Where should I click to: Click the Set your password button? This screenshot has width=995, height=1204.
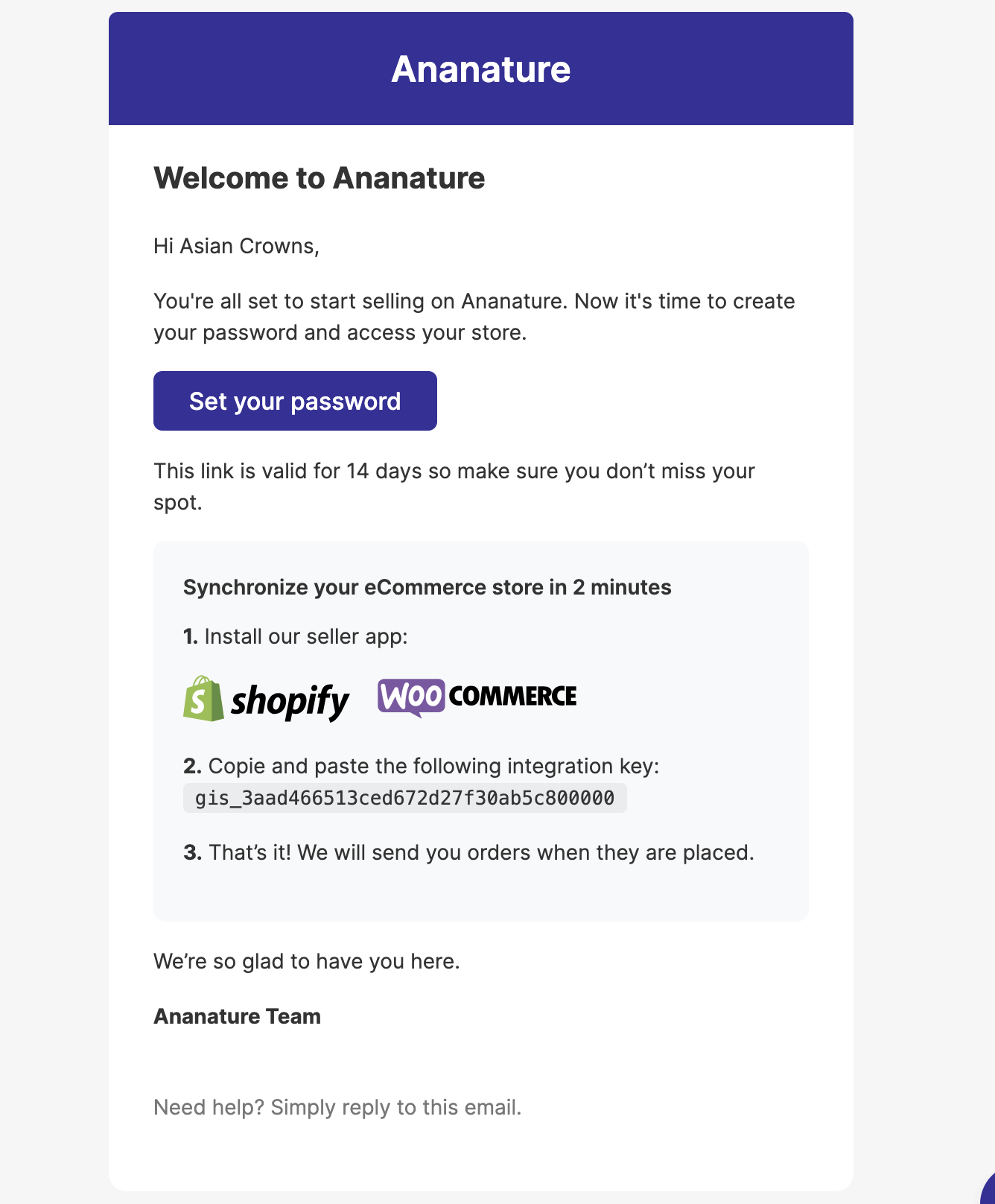295,401
